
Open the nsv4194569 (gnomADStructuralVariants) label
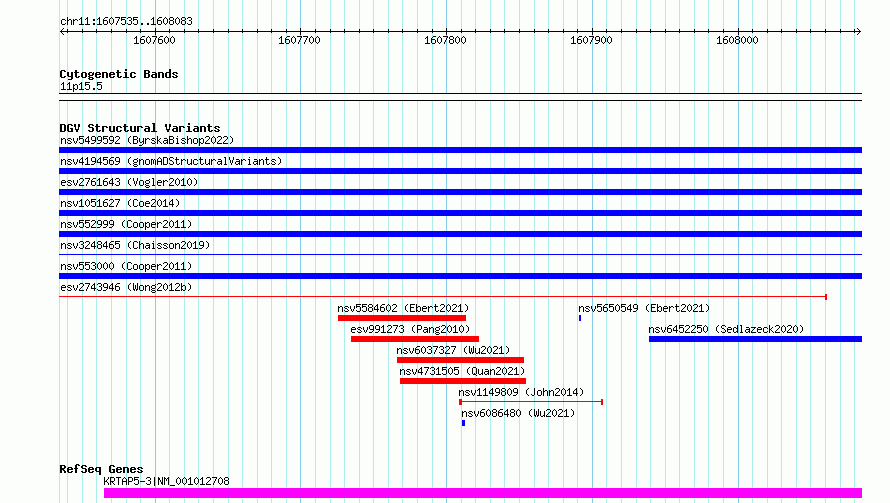click(x=171, y=161)
